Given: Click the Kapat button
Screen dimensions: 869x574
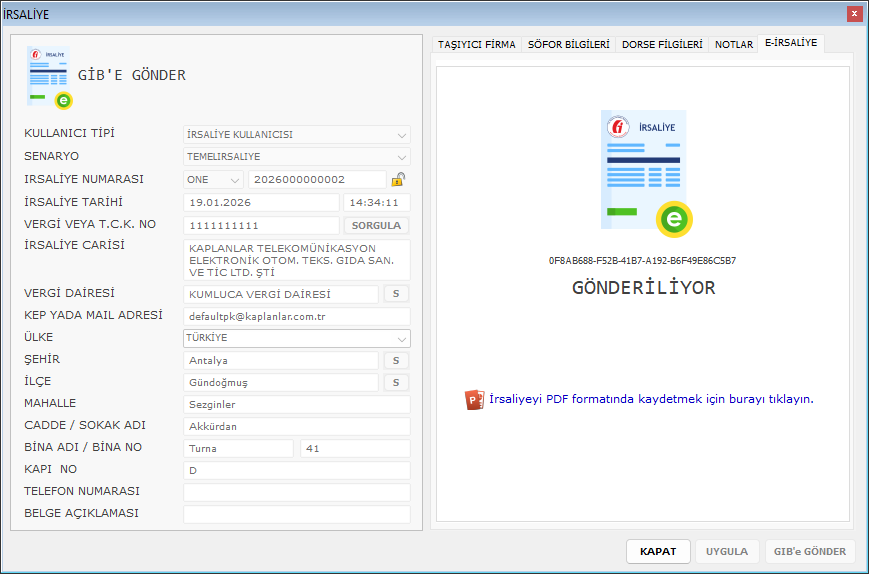Looking at the screenshot, I should pos(658,551).
